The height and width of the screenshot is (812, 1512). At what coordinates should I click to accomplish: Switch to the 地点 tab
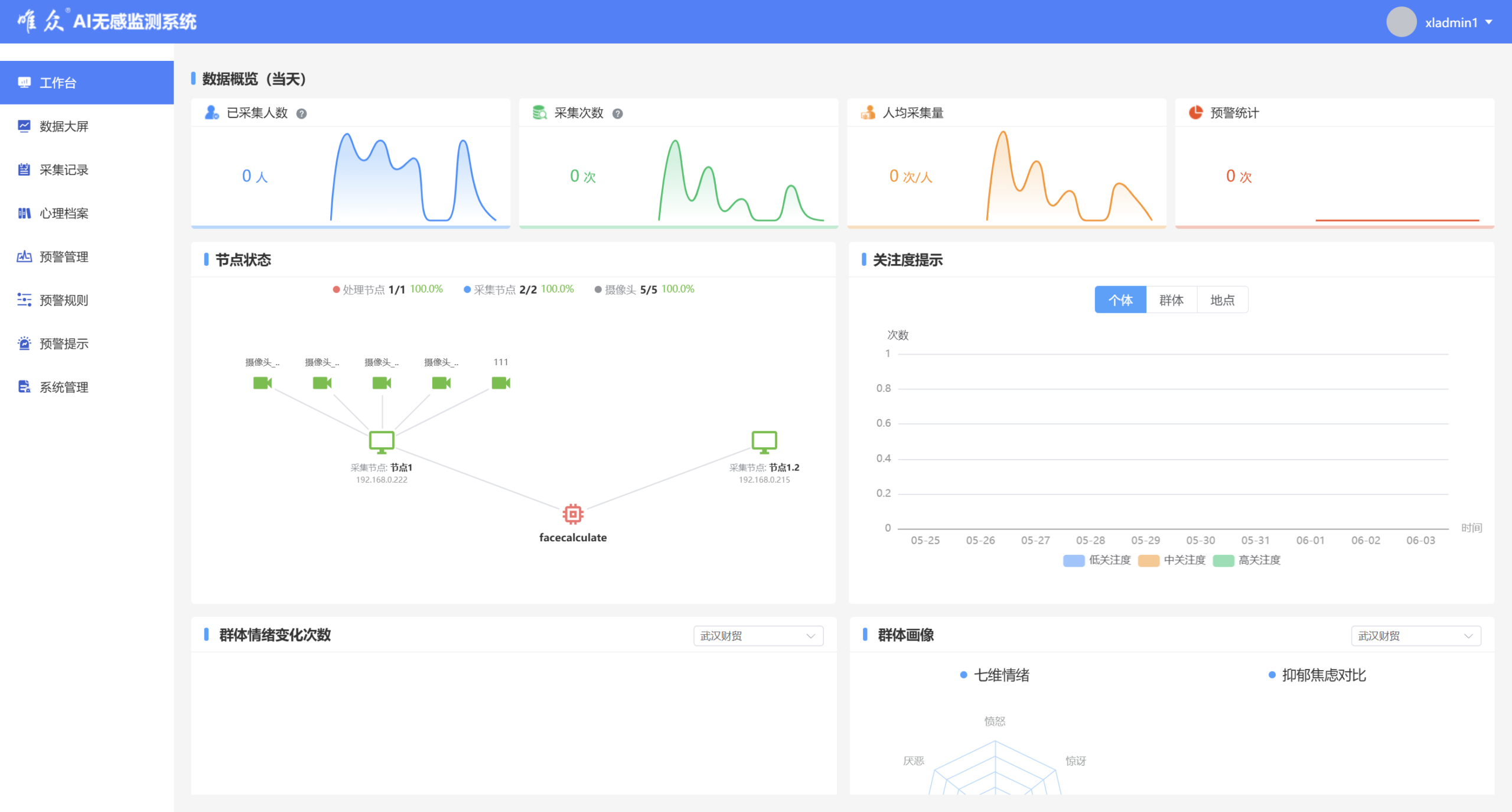tap(1222, 300)
